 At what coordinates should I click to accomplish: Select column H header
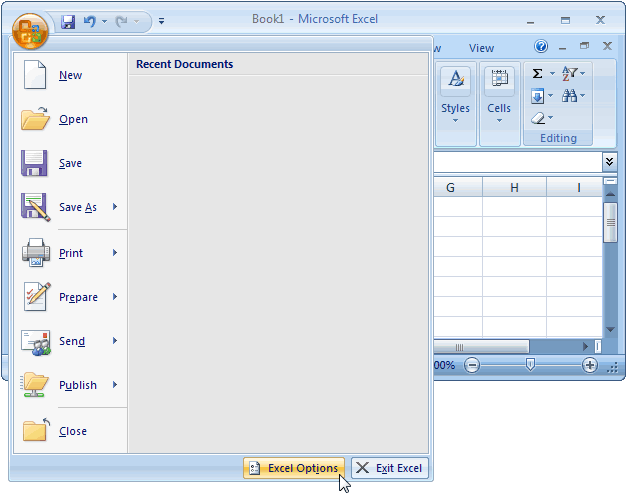click(515, 188)
